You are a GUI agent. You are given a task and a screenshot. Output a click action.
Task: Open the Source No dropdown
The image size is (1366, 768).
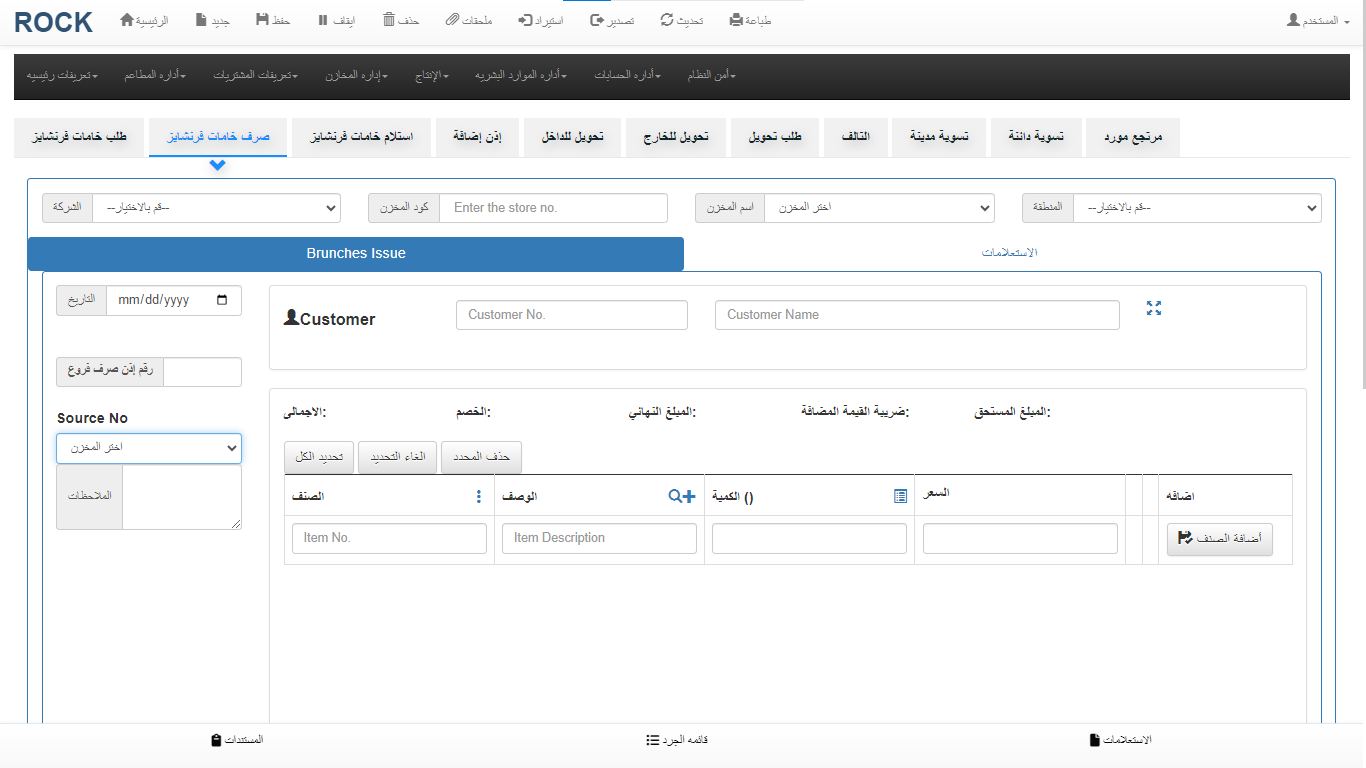(x=149, y=448)
